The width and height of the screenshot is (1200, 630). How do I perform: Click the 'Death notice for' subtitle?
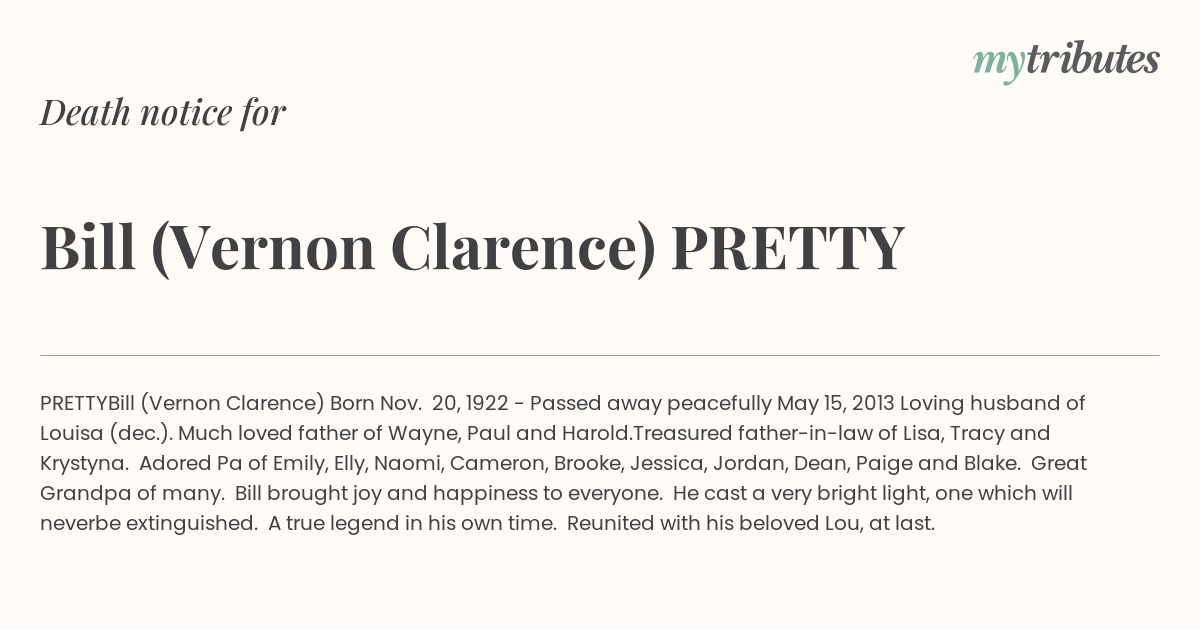point(163,112)
